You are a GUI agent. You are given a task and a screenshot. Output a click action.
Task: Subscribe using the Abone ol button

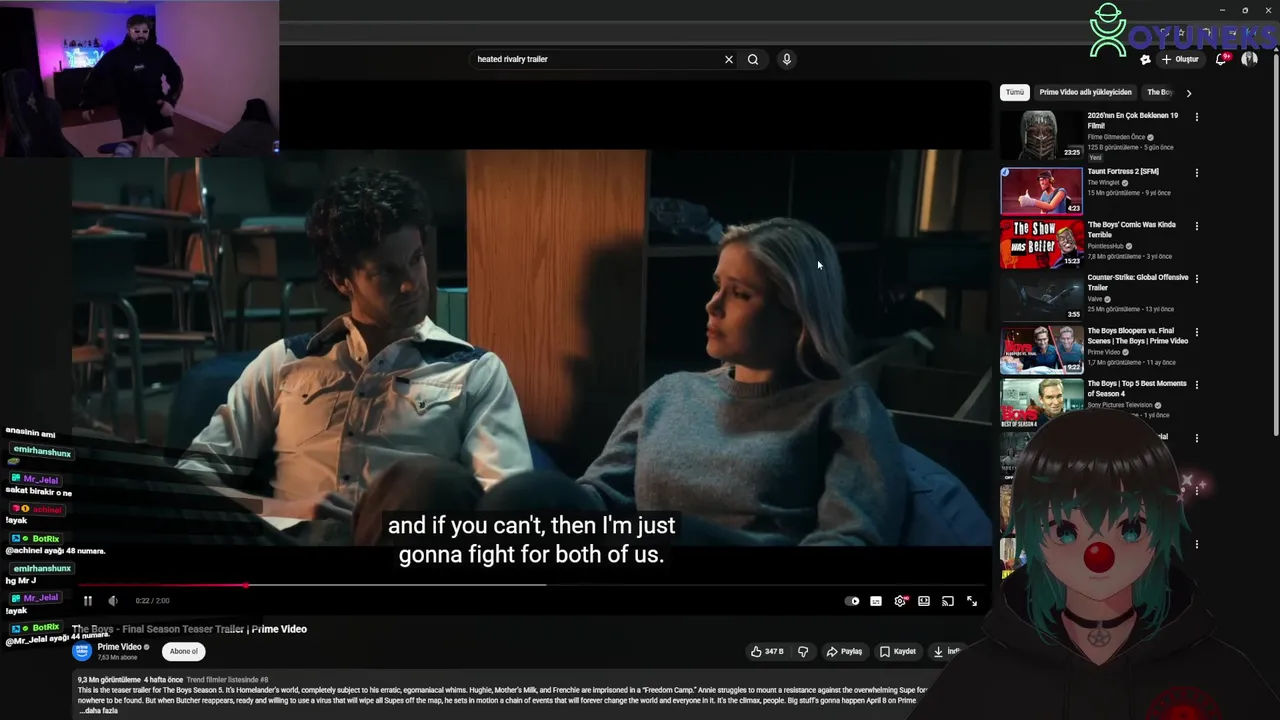(183, 652)
